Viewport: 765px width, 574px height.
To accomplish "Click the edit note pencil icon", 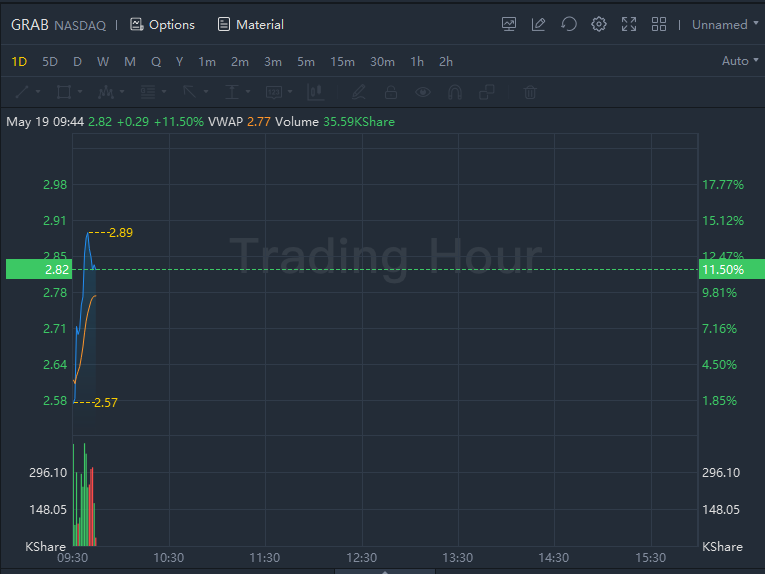I will 539,24.
